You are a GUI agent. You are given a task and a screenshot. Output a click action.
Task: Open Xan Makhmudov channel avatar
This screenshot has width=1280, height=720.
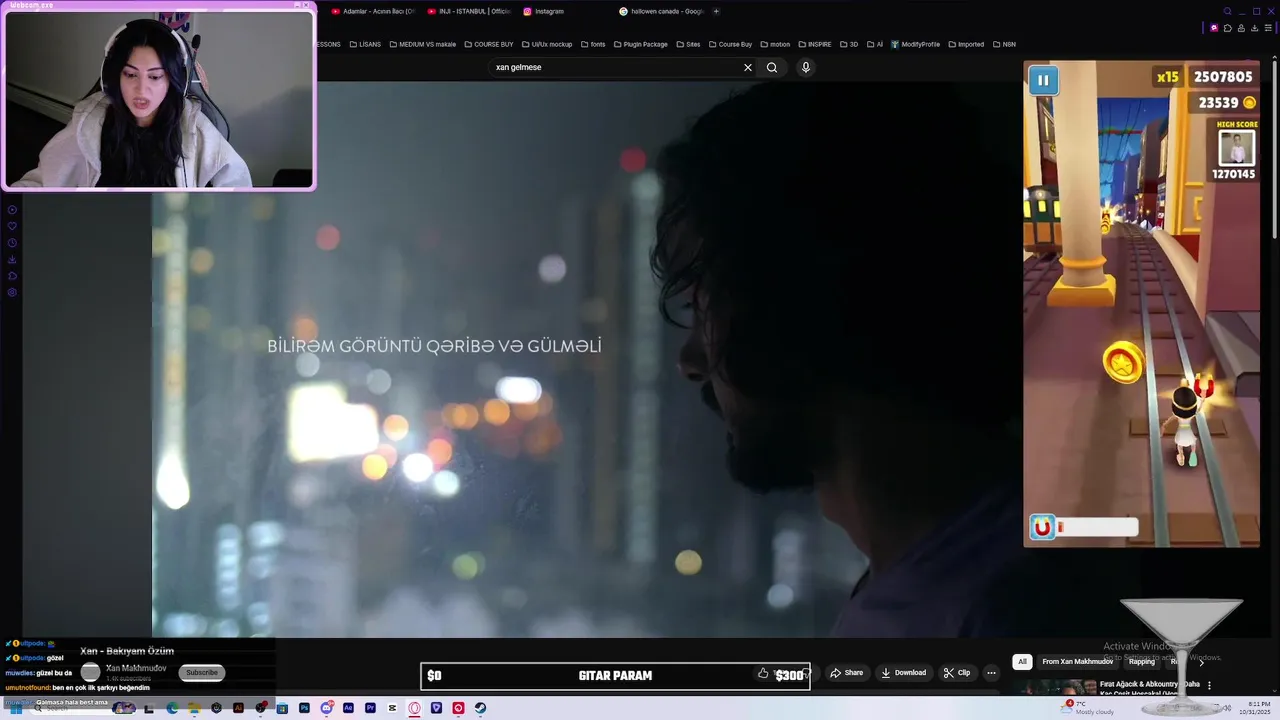coord(91,672)
